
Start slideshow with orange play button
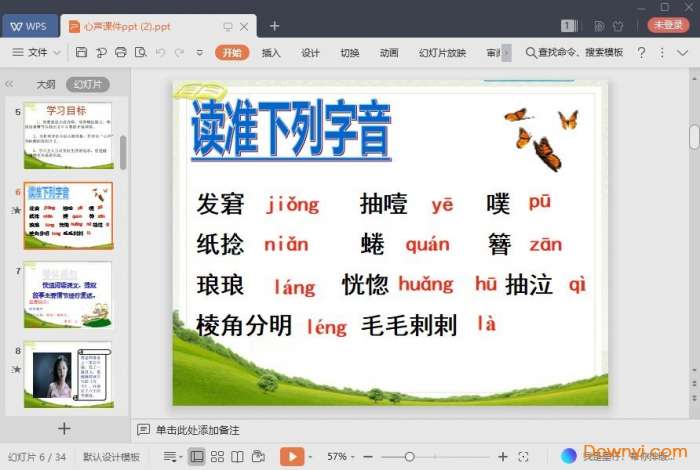pos(291,456)
